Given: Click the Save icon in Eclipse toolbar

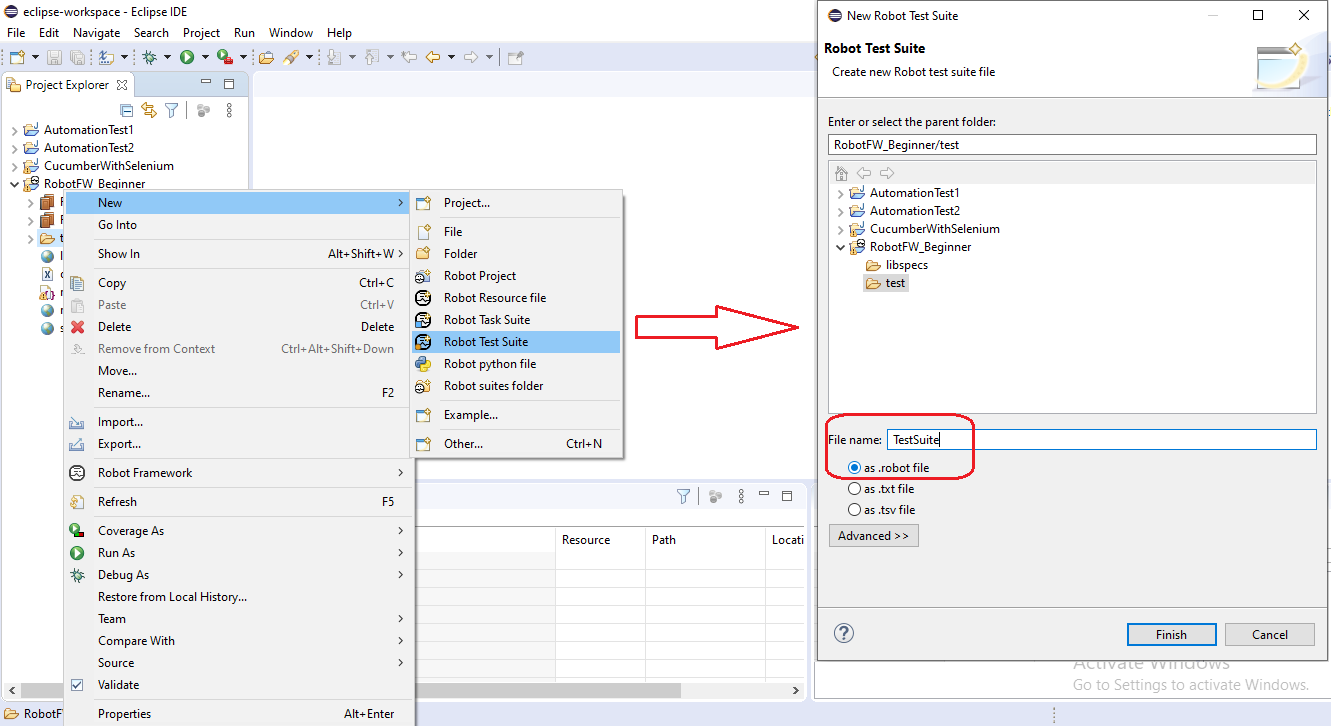Looking at the screenshot, I should [54, 58].
